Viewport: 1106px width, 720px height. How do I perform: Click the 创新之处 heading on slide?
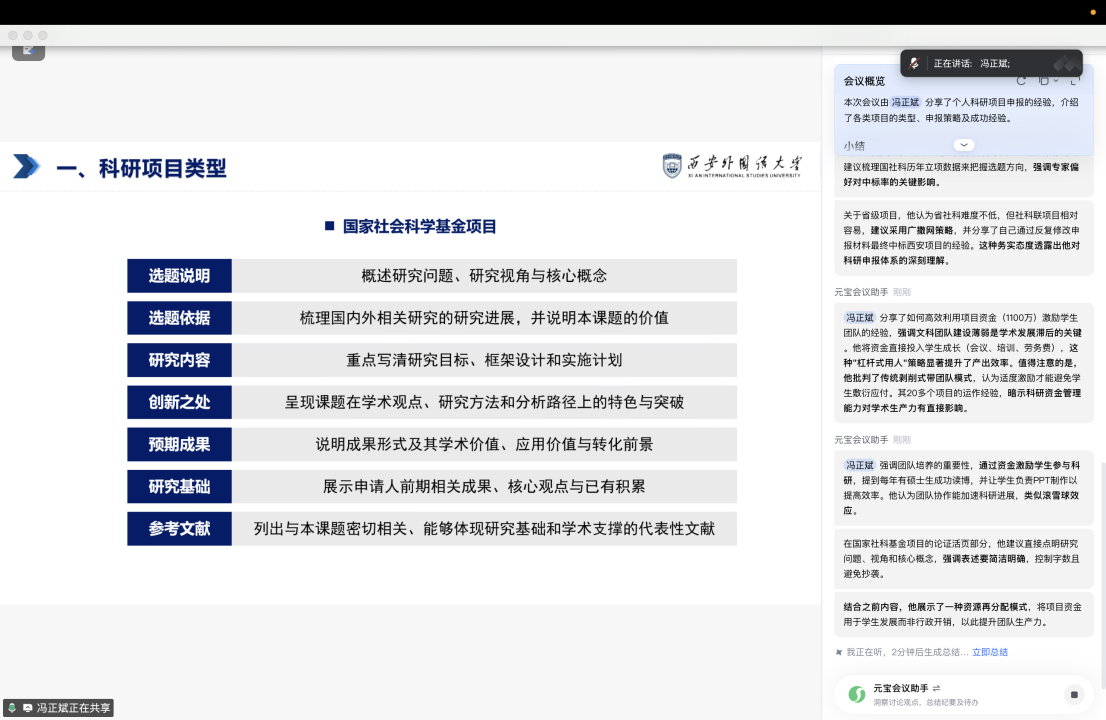pos(179,402)
